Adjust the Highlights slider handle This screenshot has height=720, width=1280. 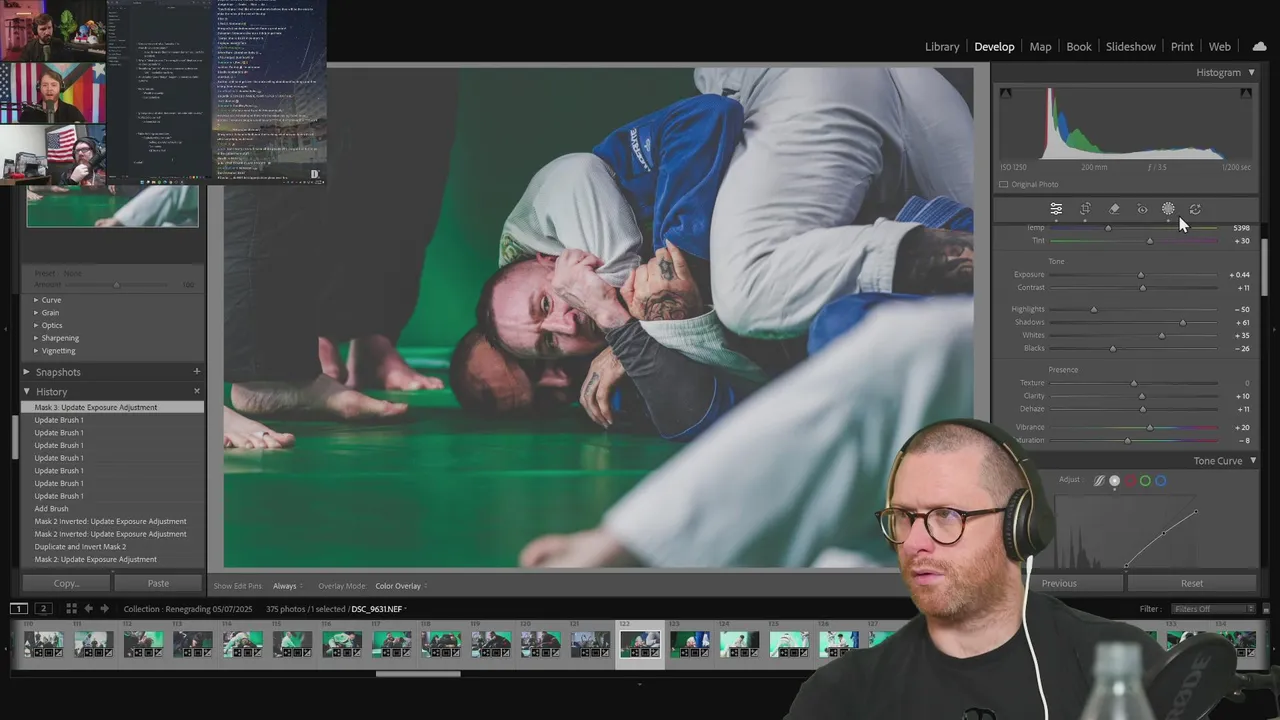[x=1094, y=310]
